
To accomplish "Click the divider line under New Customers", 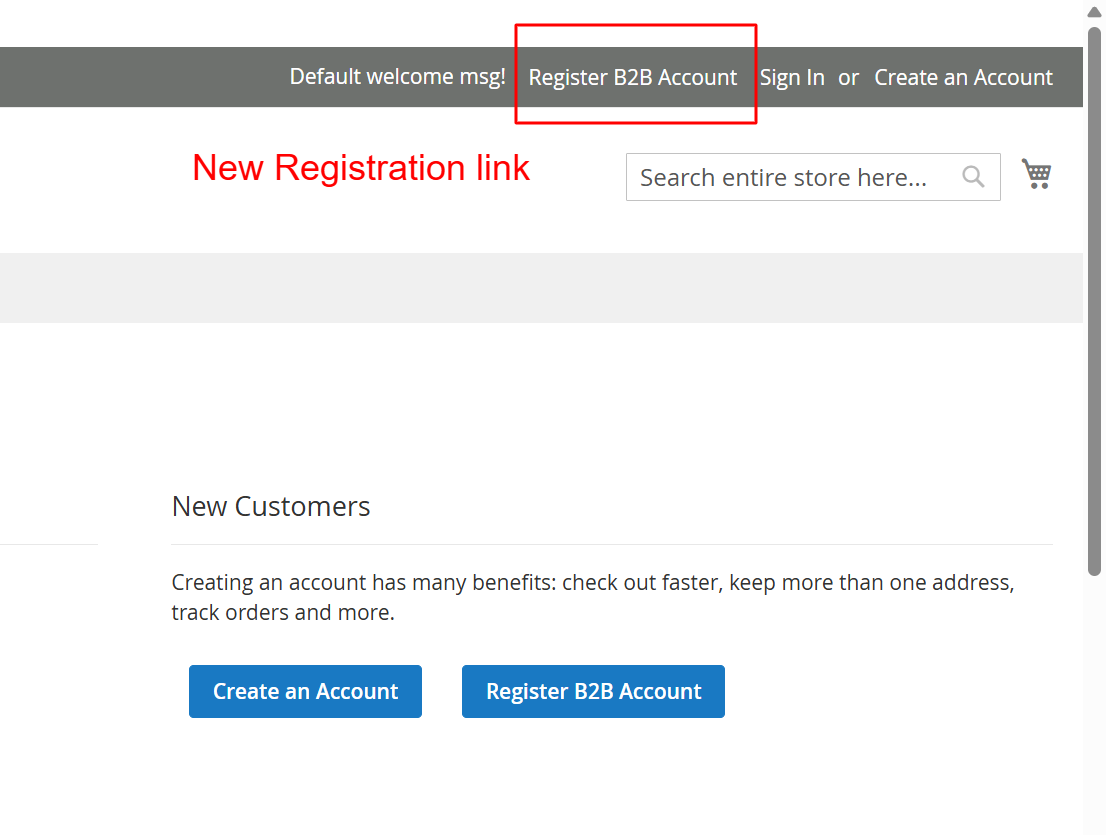I will (612, 545).
